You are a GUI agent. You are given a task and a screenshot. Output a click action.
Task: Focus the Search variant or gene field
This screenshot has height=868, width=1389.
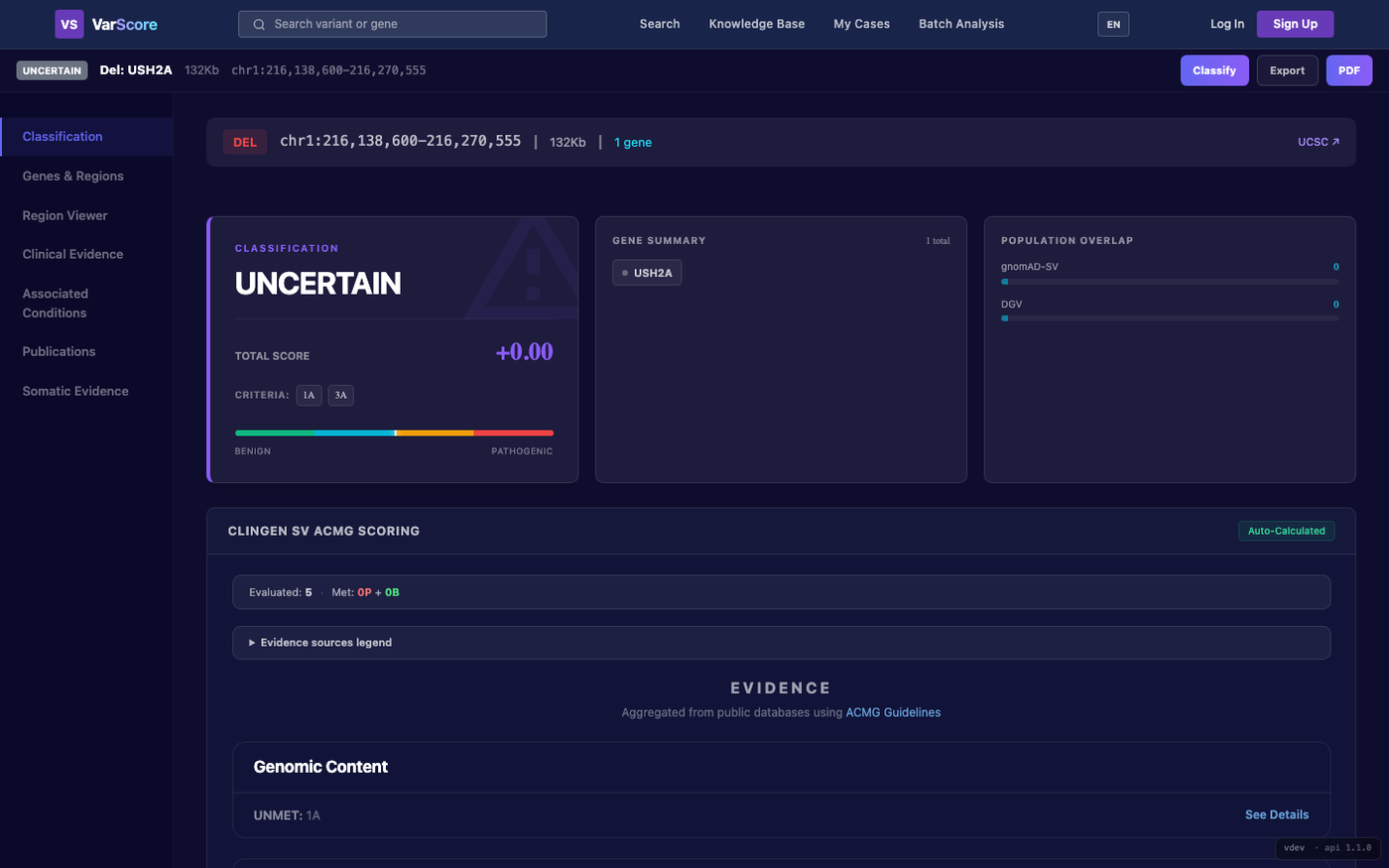point(392,24)
